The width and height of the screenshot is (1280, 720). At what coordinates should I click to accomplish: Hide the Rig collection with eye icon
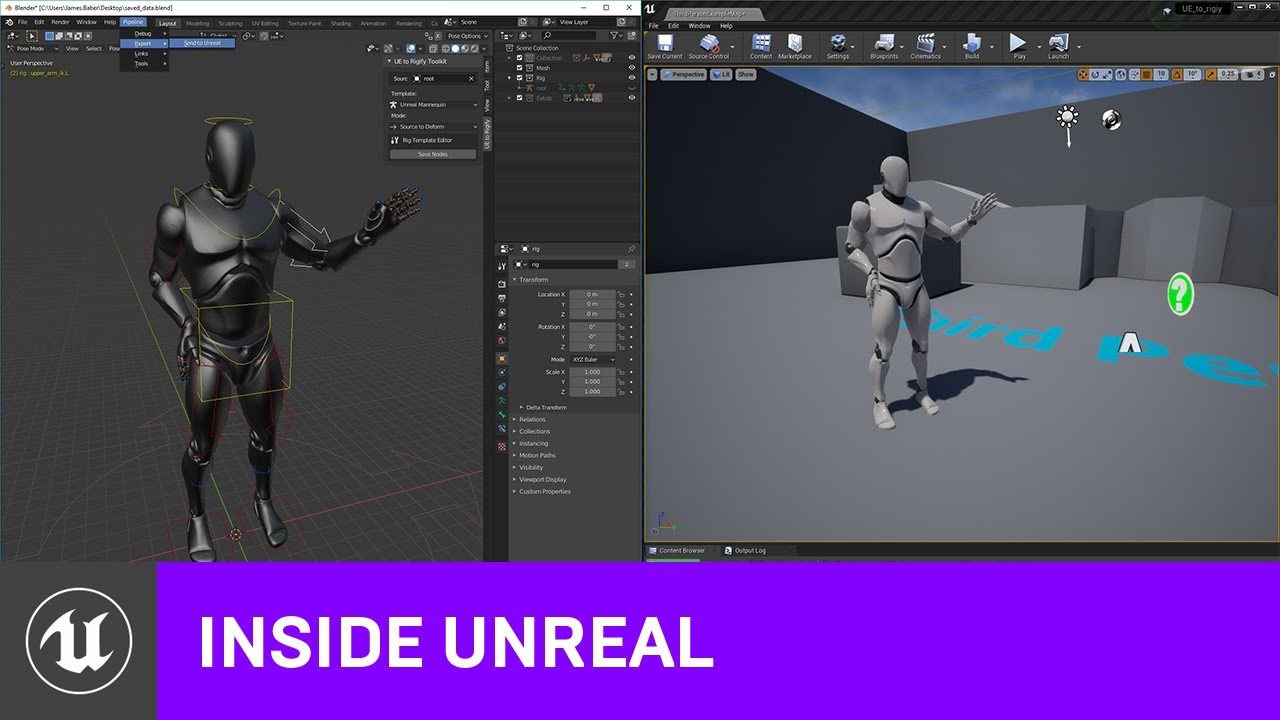coord(631,78)
